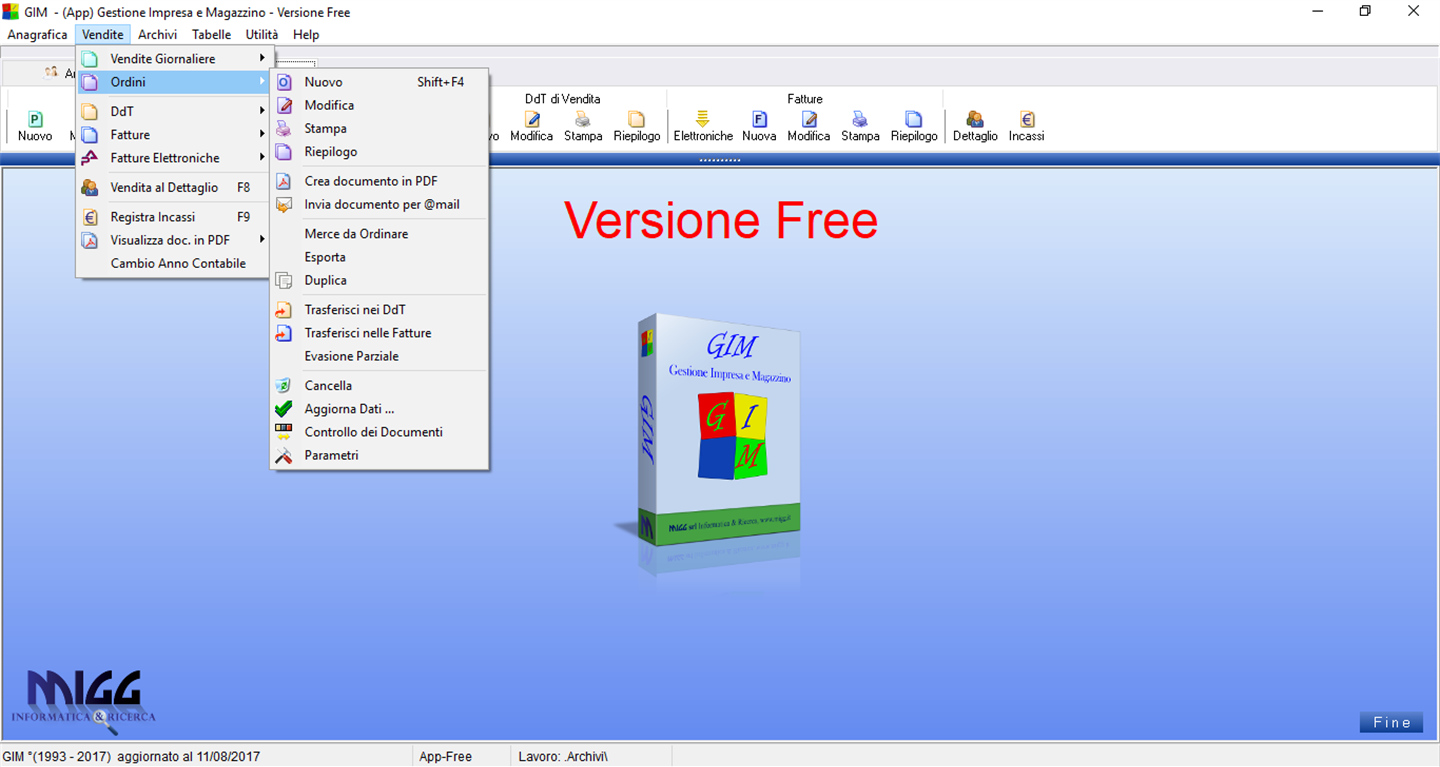Viewport: 1440px width, 767px height.
Task: Select Merce da Ordinare entry
Action: 379,234
